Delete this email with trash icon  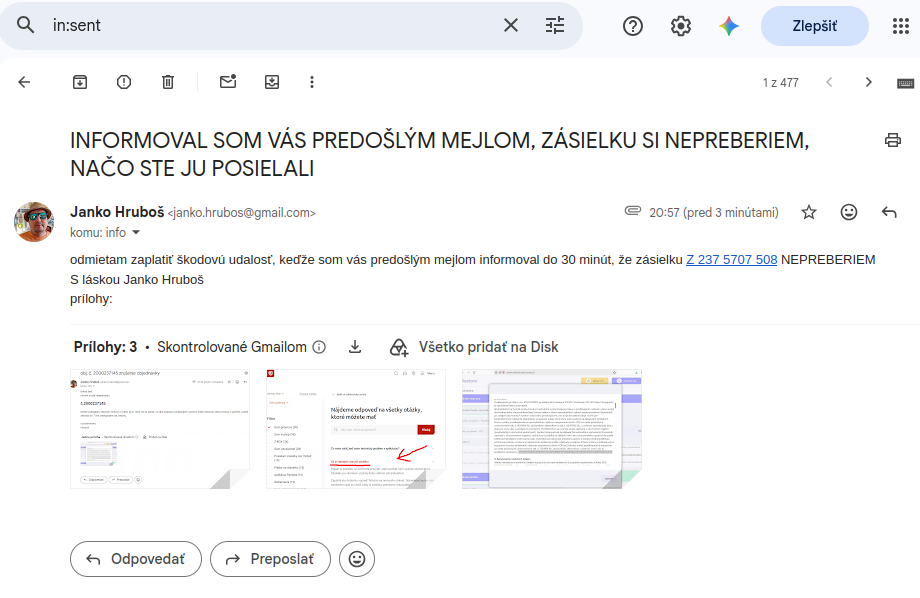click(x=168, y=82)
